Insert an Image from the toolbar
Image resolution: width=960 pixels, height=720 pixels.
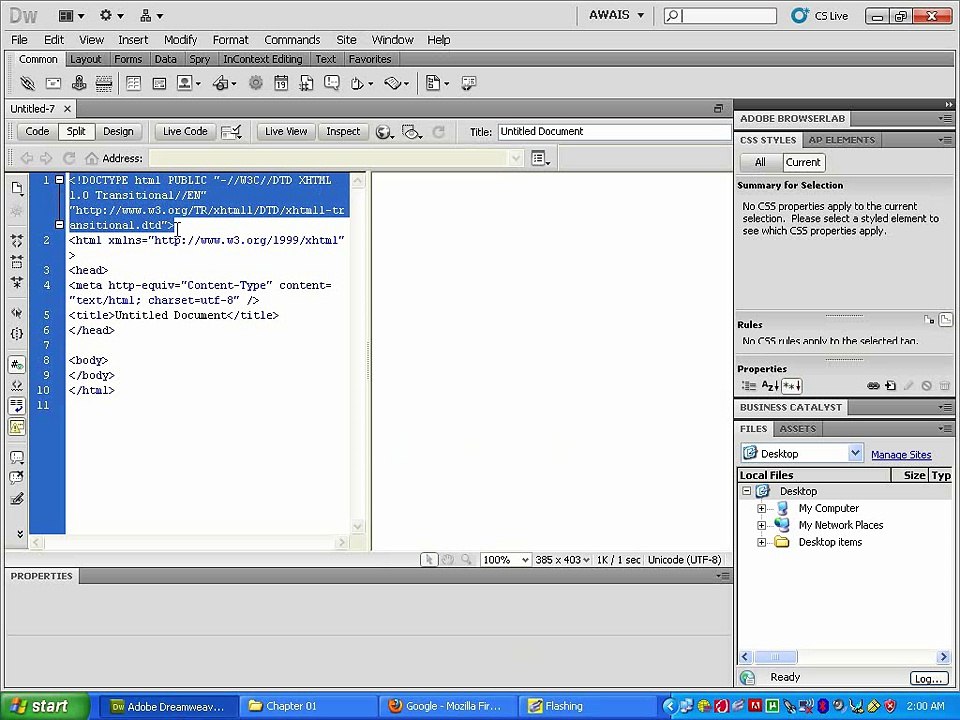(x=185, y=83)
